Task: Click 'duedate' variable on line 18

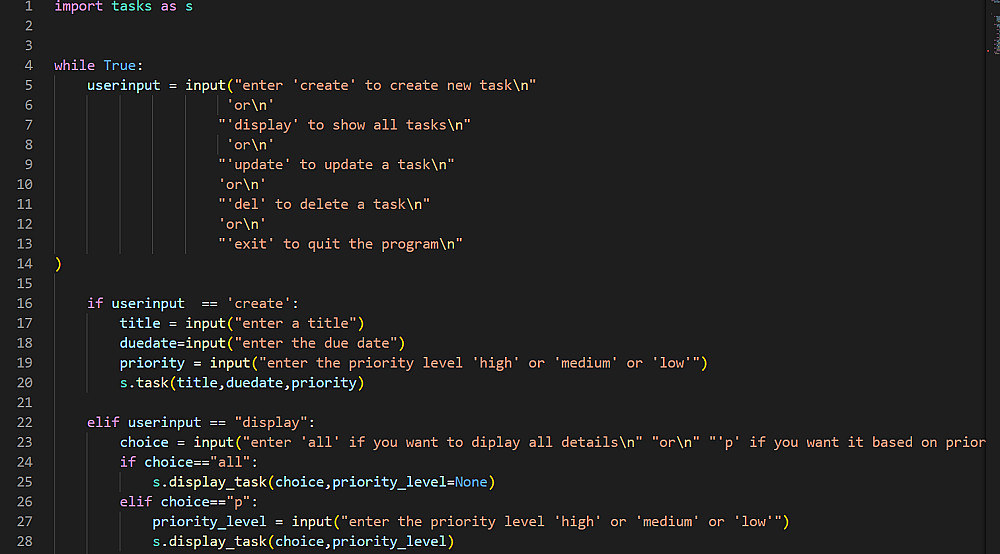Action: tap(148, 343)
